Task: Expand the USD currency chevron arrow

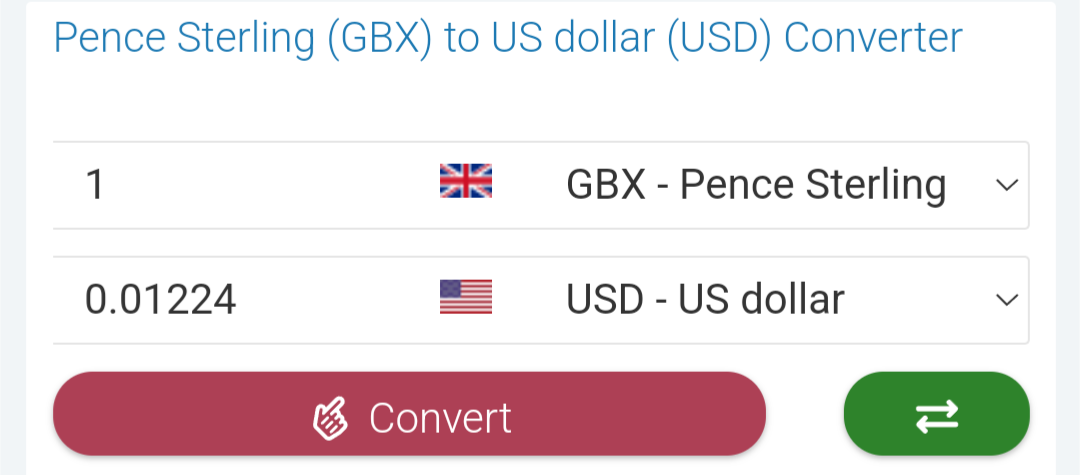Action: (1006, 299)
